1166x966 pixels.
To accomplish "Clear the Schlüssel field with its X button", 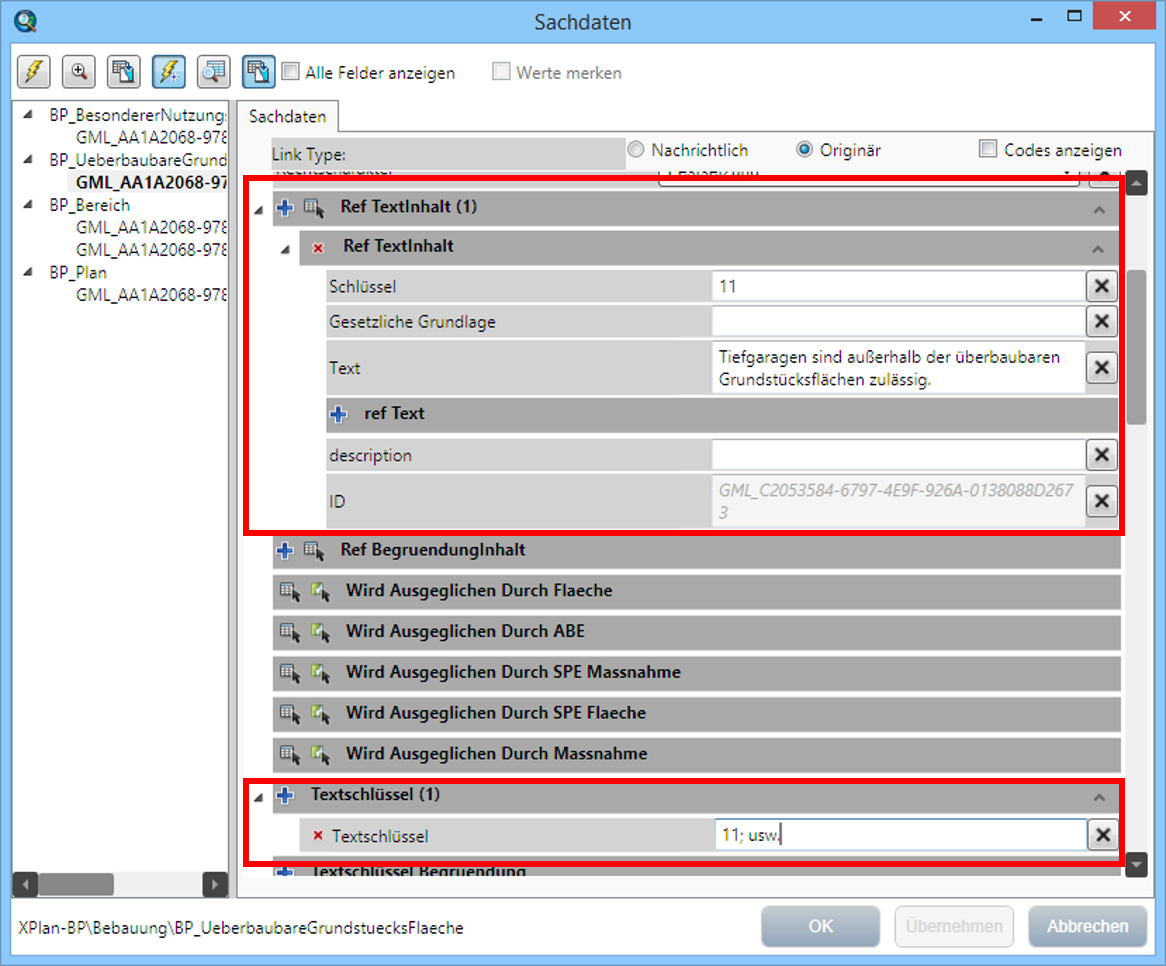I will tap(1101, 287).
